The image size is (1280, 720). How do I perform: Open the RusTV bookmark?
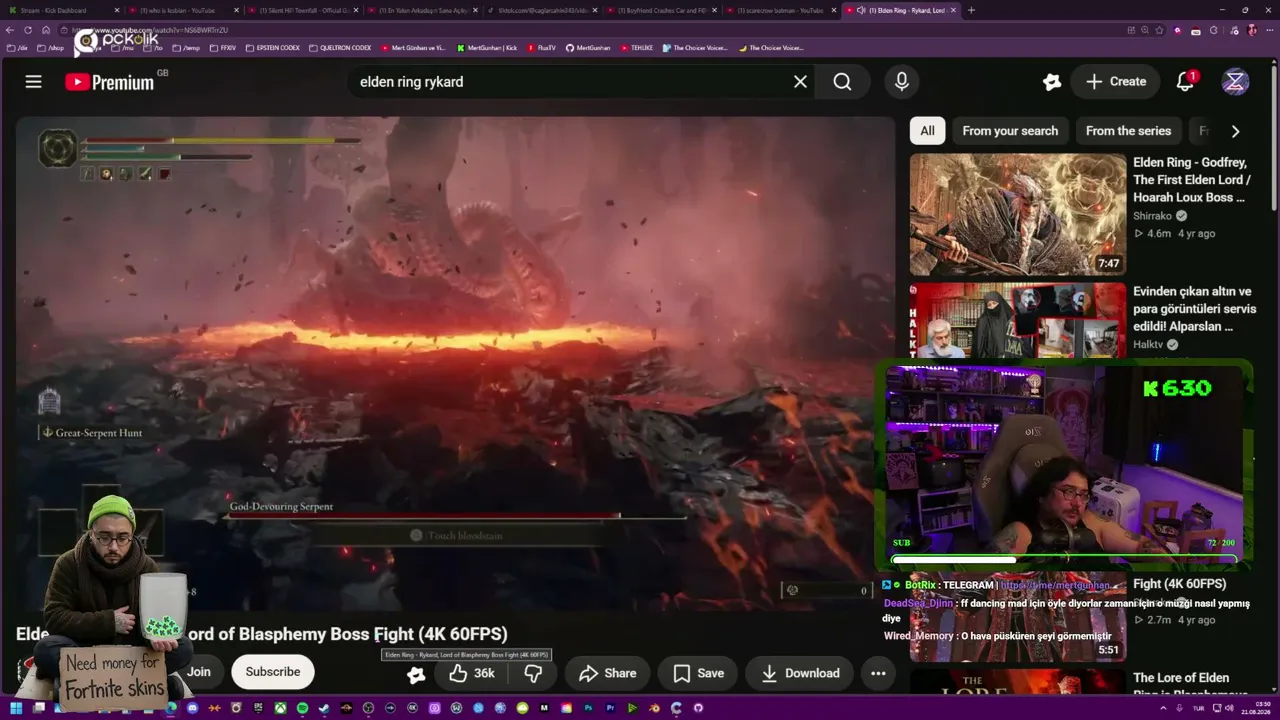pos(541,48)
